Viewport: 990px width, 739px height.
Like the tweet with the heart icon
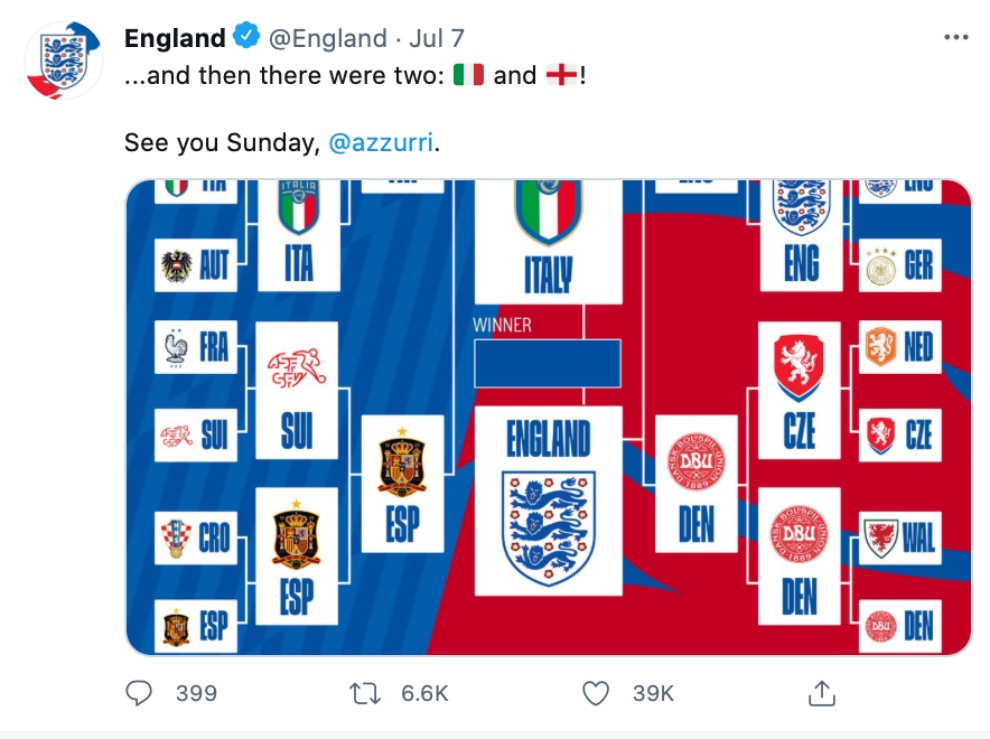pyautogui.click(x=595, y=693)
